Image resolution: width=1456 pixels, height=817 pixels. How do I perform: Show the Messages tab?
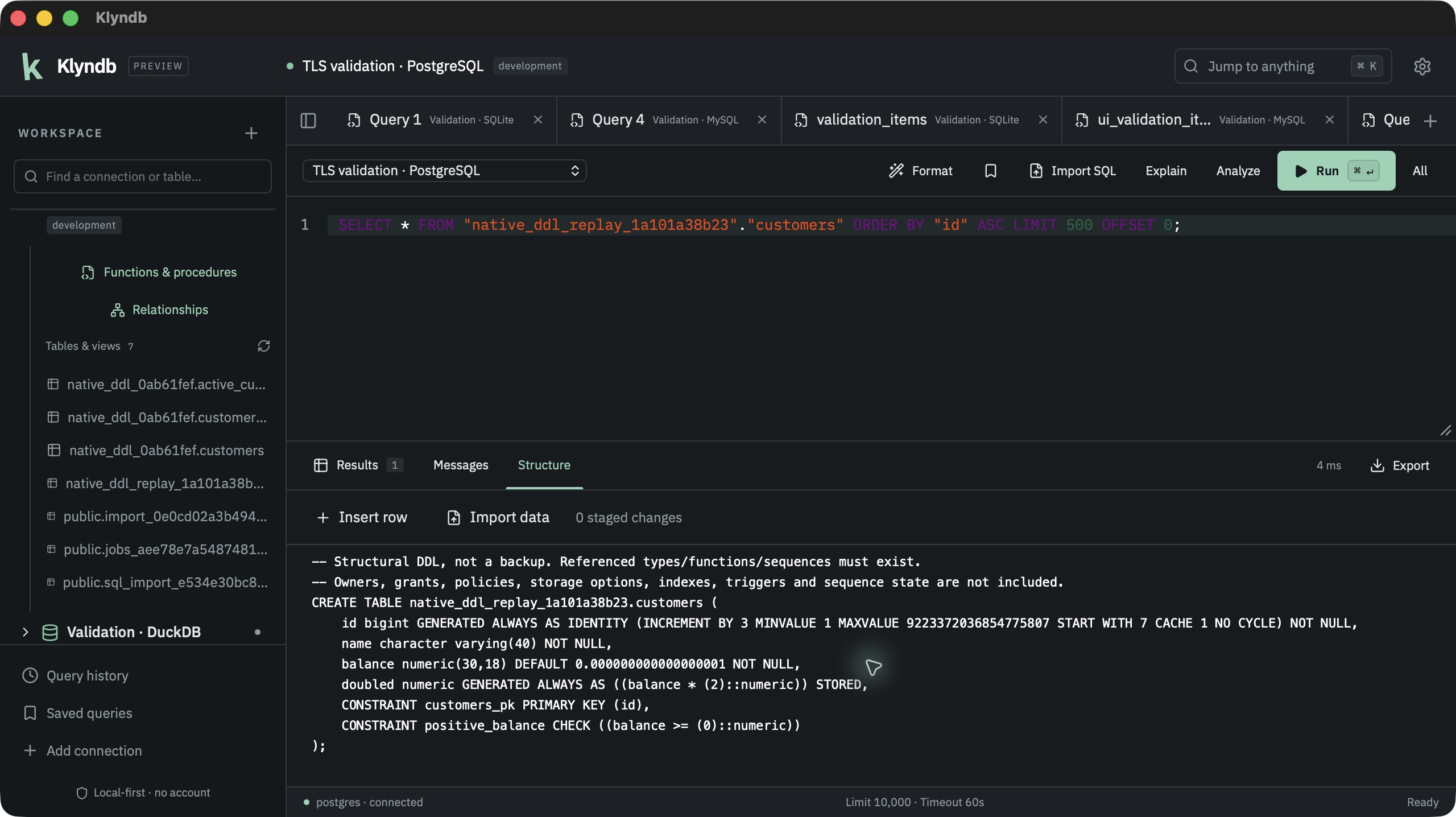click(461, 465)
